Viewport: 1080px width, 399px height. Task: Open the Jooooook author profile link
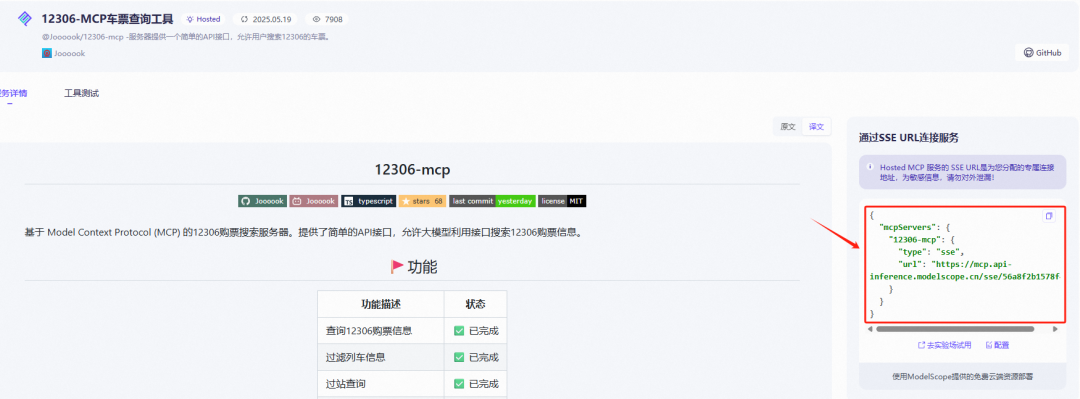(x=70, y=53)
